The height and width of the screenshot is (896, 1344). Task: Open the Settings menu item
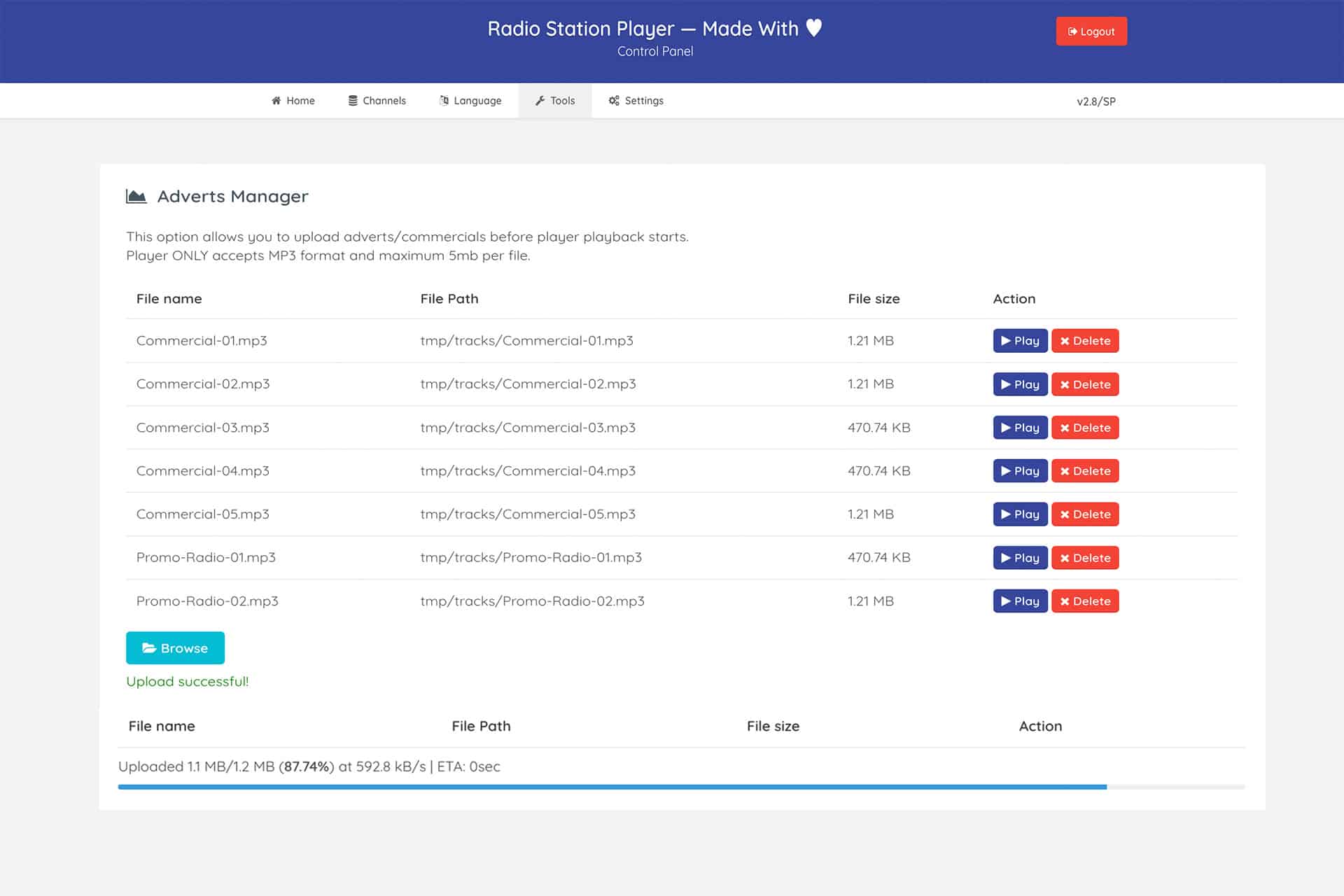pos(636,101)
